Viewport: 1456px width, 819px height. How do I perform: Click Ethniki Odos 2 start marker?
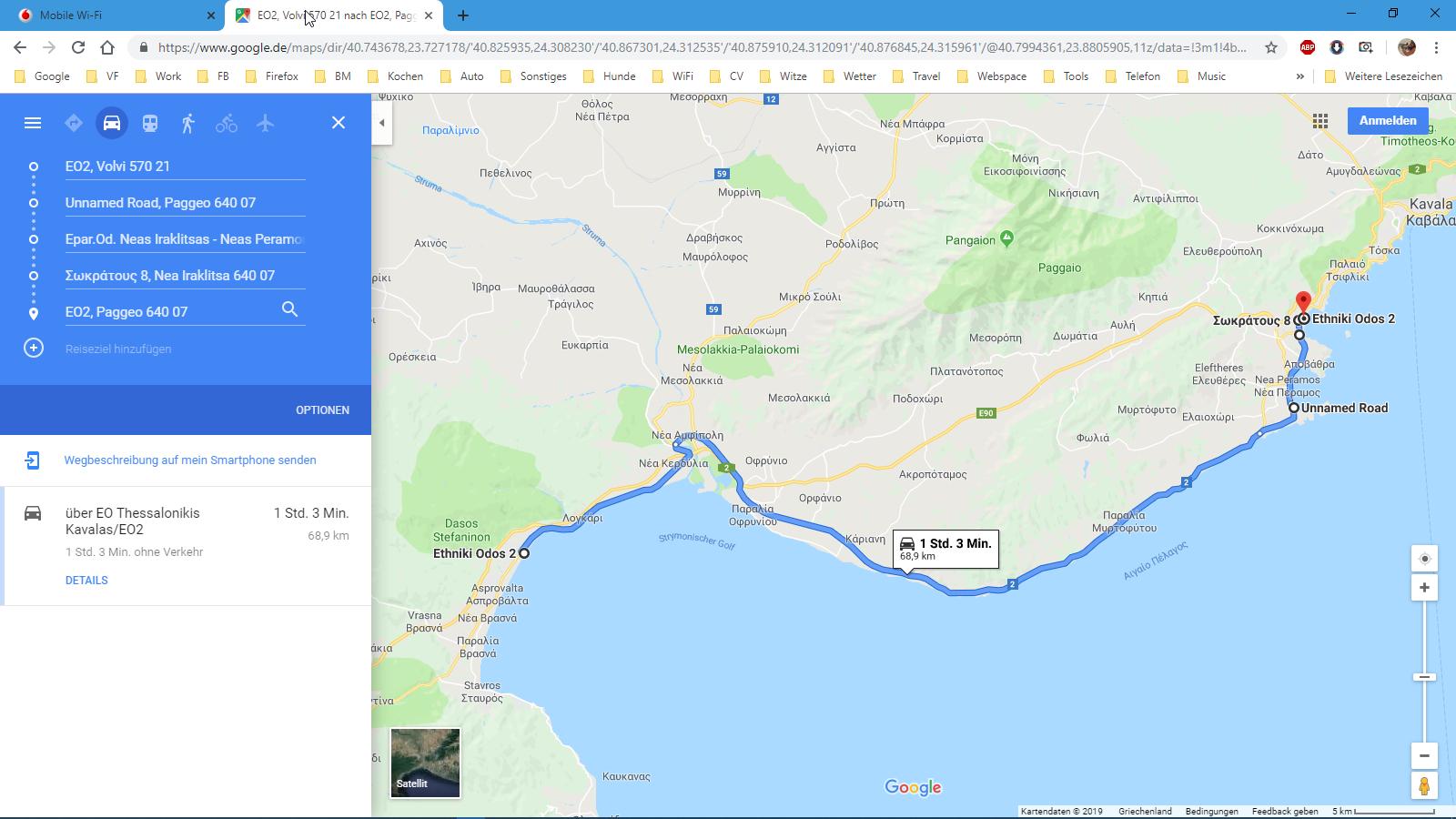[x=524, y=553]
